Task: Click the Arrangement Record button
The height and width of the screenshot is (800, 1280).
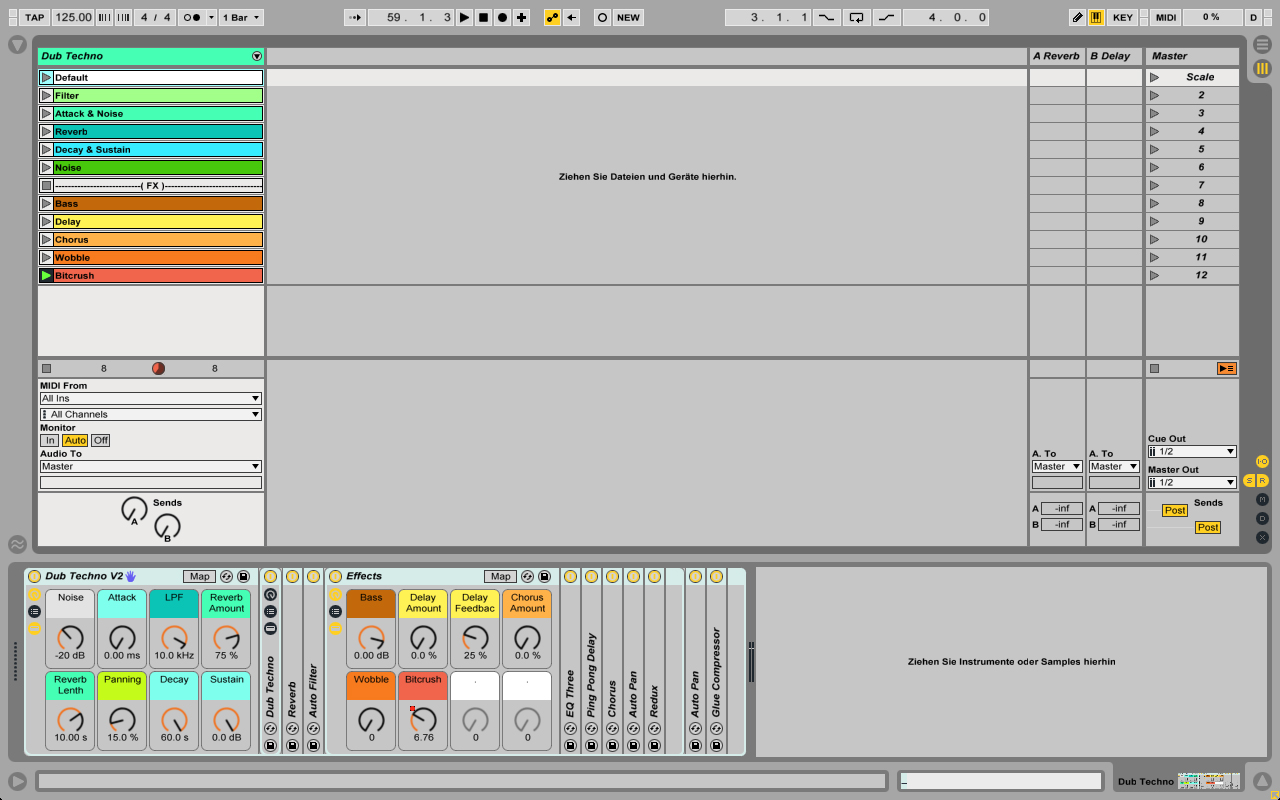Action: [x=502, y=17]
